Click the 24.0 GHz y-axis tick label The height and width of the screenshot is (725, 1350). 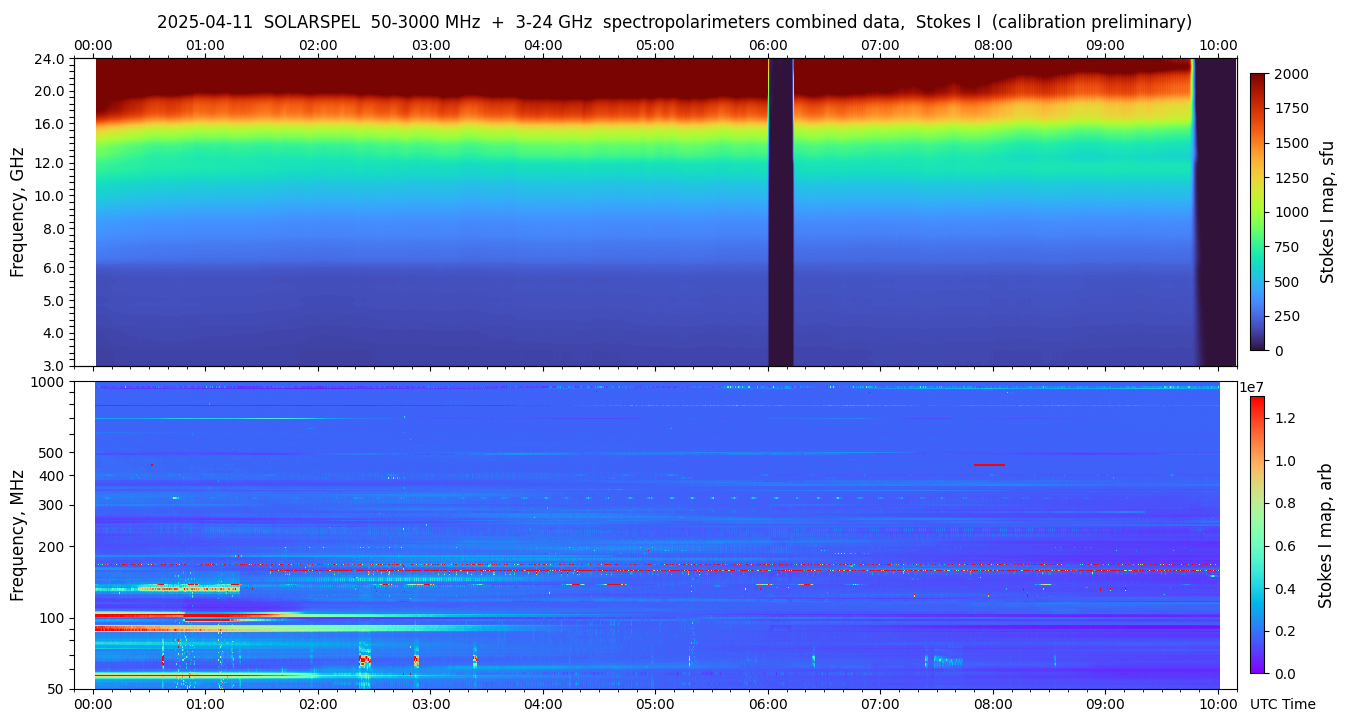[x=51, y=59]
